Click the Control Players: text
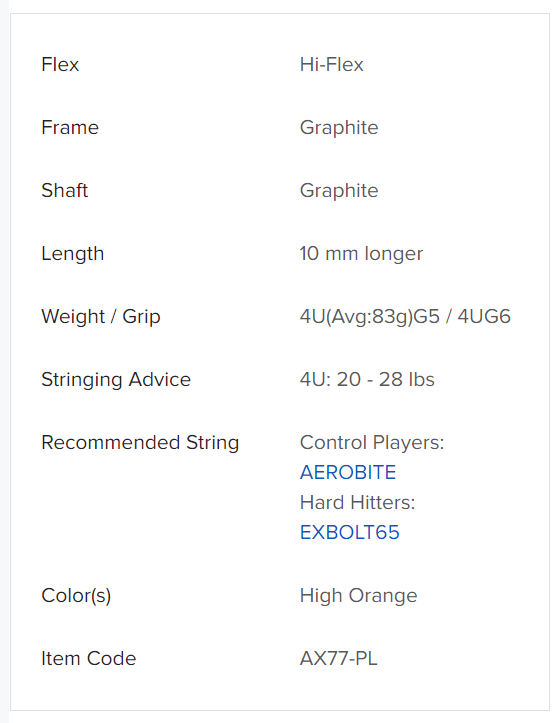Image resolution: width=559 pixels, height=723 pixels. pos(372,443)
